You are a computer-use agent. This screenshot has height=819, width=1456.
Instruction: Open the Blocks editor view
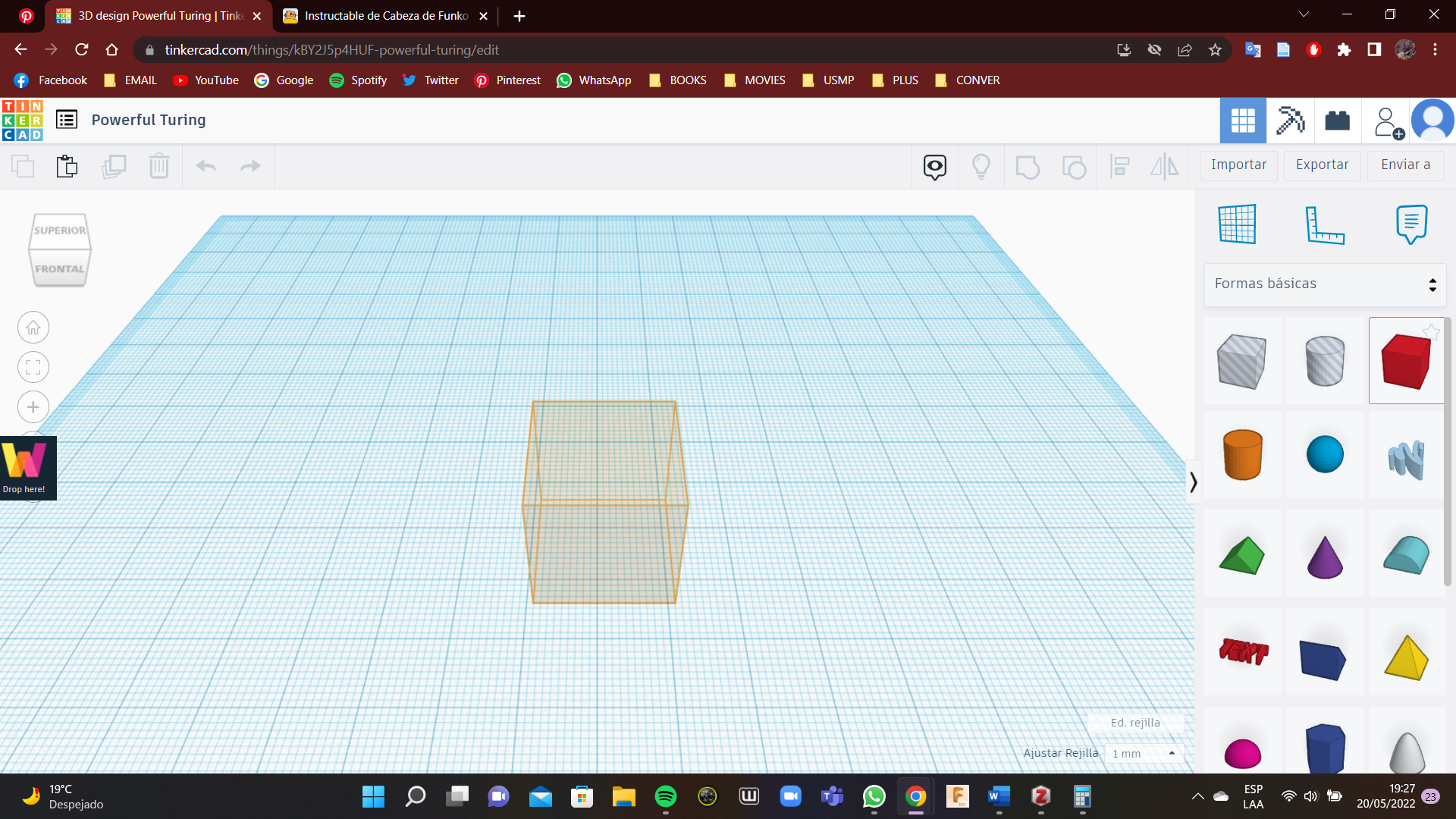(x=1290, y=120)
